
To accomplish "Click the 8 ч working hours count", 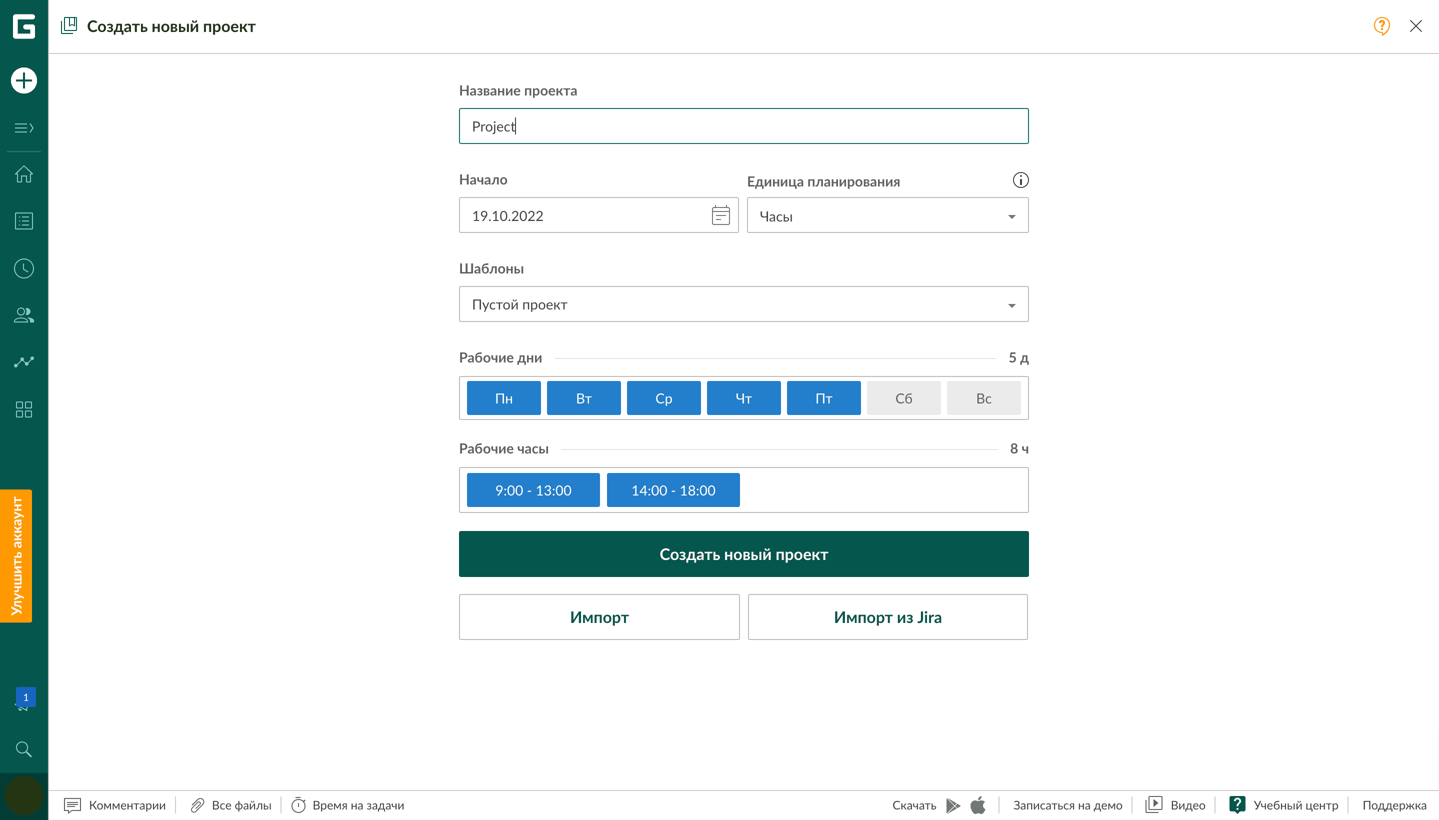I will click(x=1019, y=448).
